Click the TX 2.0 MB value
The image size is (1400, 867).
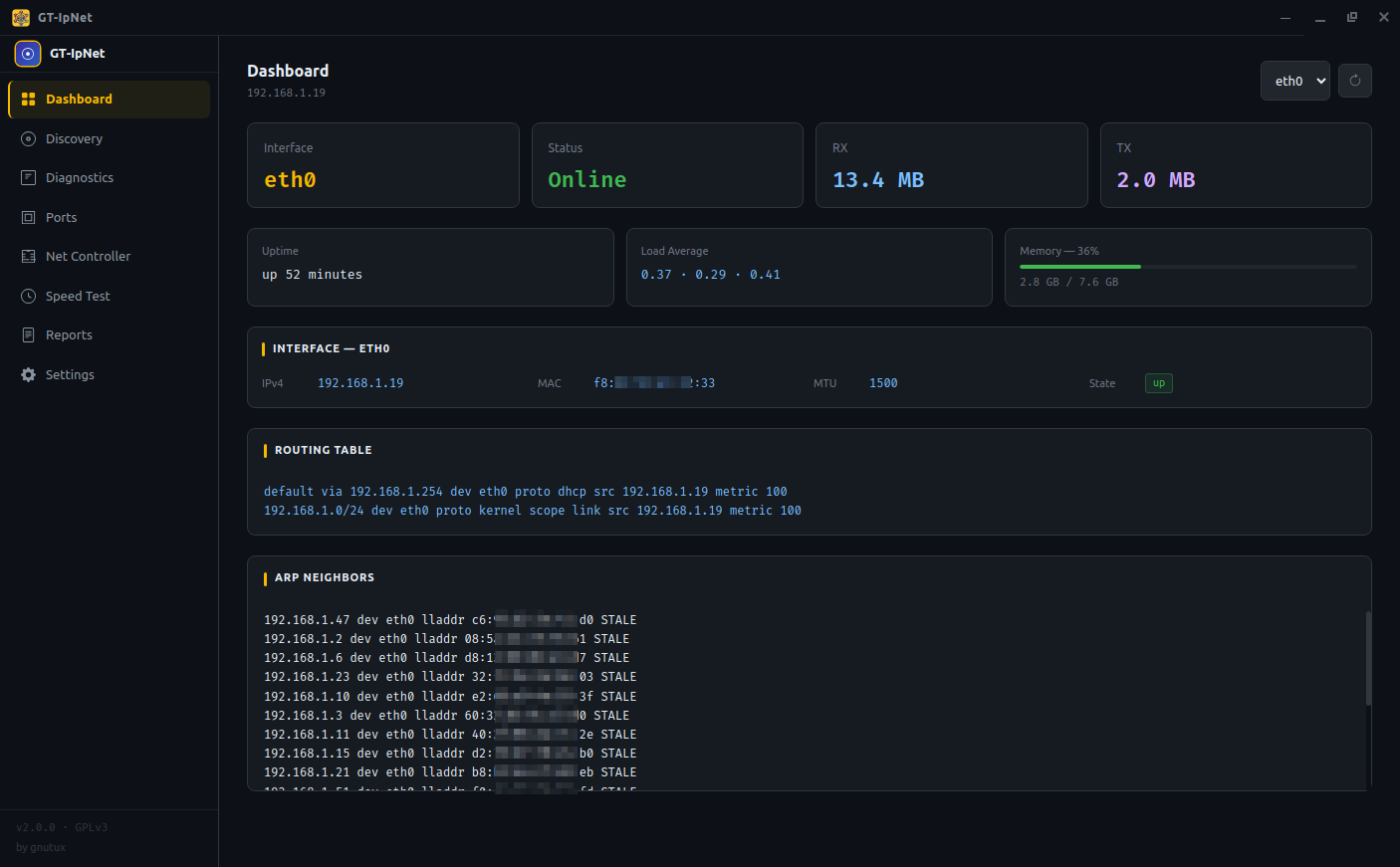tap(1156, 180)
